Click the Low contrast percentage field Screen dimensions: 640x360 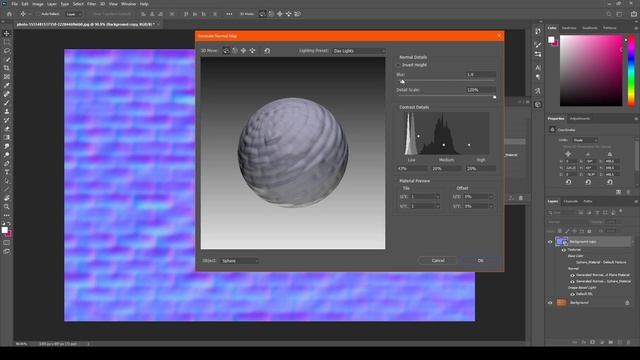click(x=412, y=168)
